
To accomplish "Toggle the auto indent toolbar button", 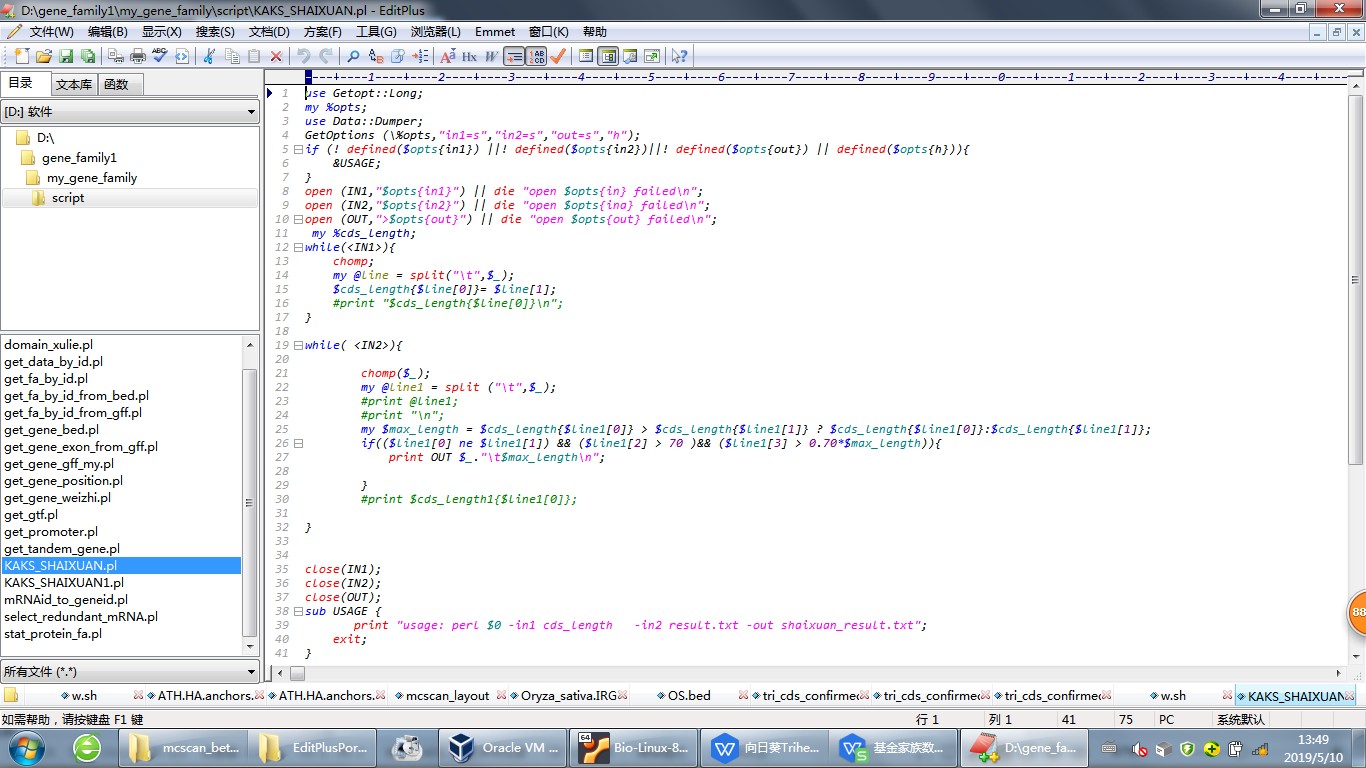I will 514,56.
